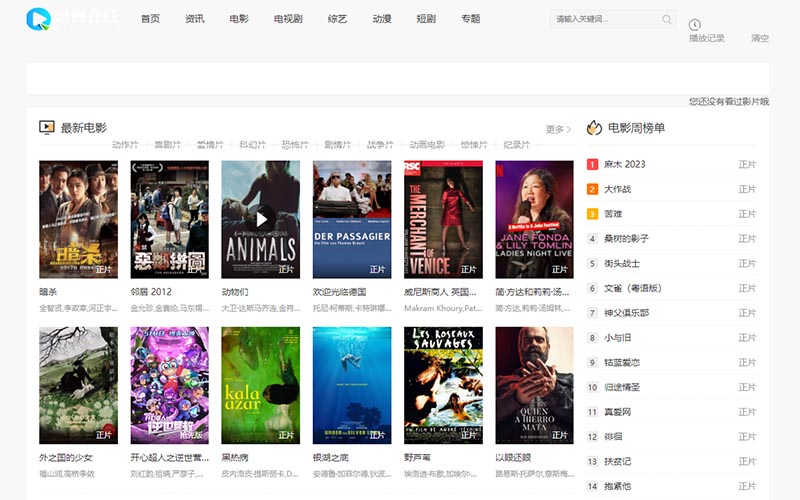The image size is (800, 500).
Task: Click 最新电影 section heading
Action: point(84,128)
